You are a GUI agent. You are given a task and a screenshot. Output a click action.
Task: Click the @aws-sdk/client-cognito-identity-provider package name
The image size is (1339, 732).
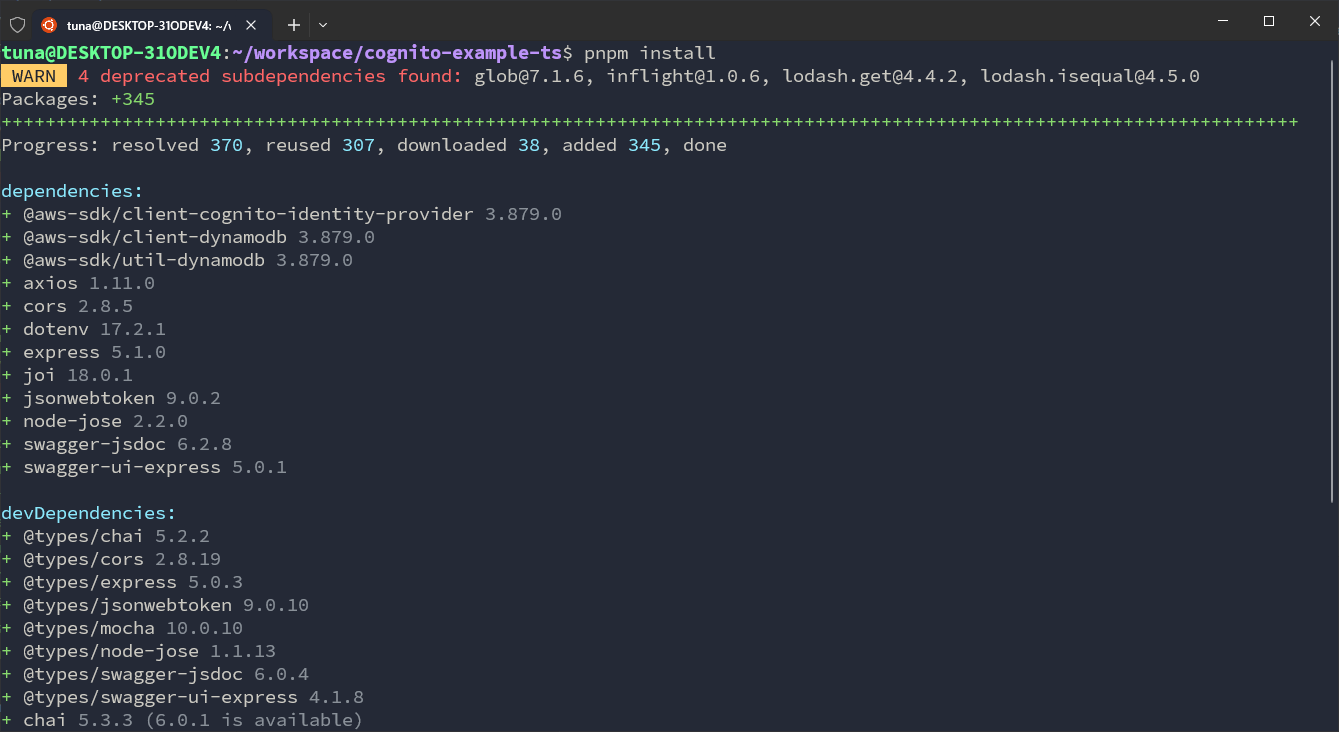[x=248, y=214]
